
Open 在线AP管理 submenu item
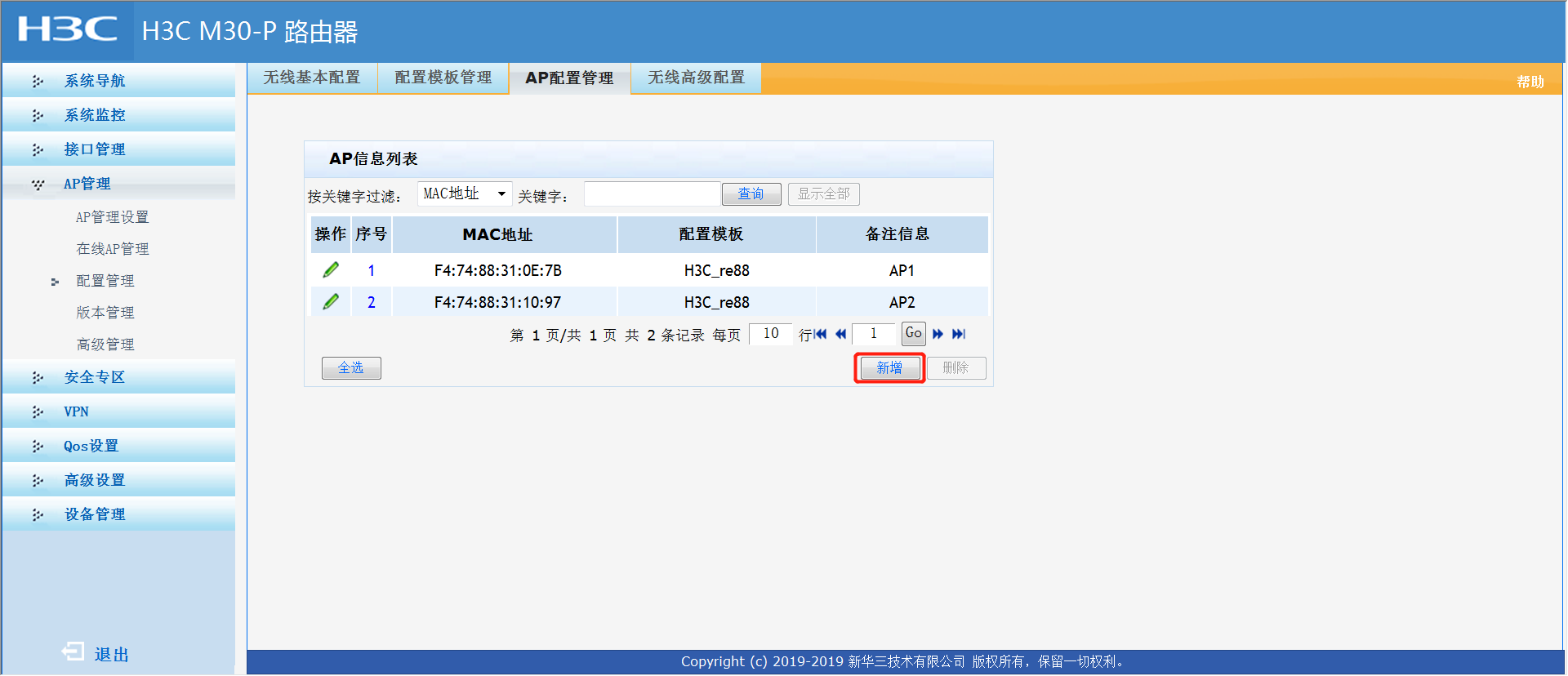113,249
